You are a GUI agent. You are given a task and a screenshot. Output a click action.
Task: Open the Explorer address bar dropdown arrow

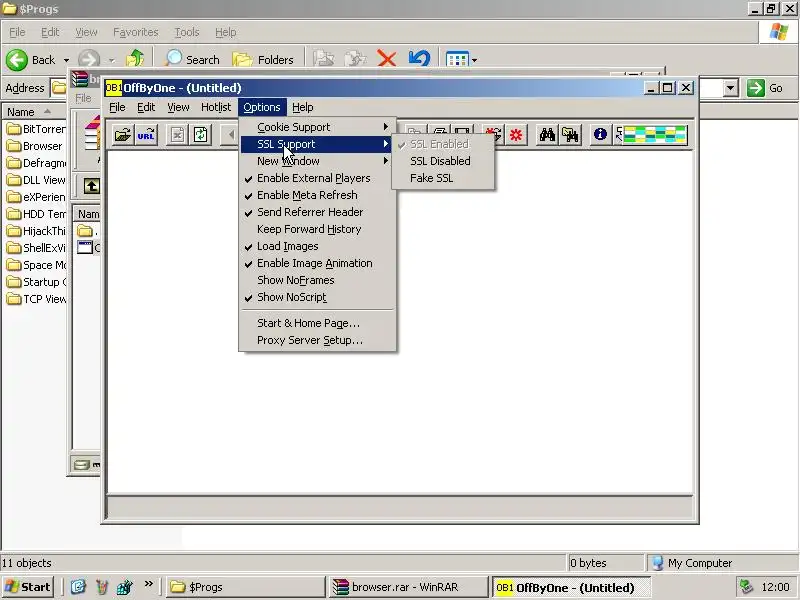click(730, 88)
